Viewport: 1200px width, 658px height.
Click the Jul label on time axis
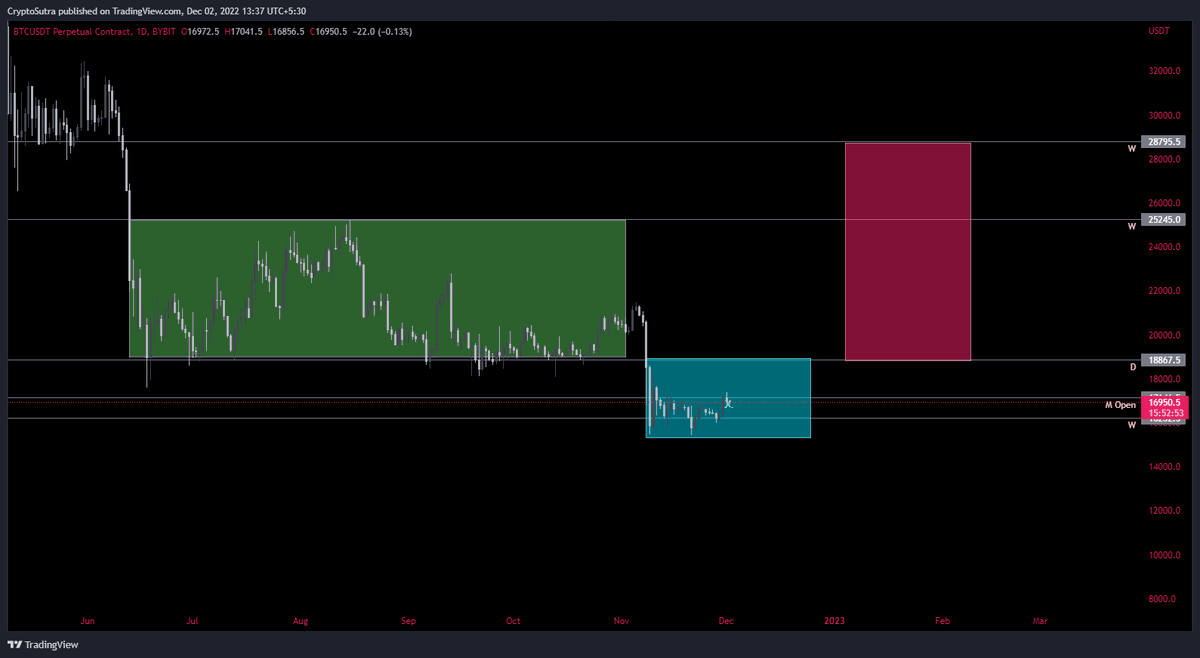(194, 621)
